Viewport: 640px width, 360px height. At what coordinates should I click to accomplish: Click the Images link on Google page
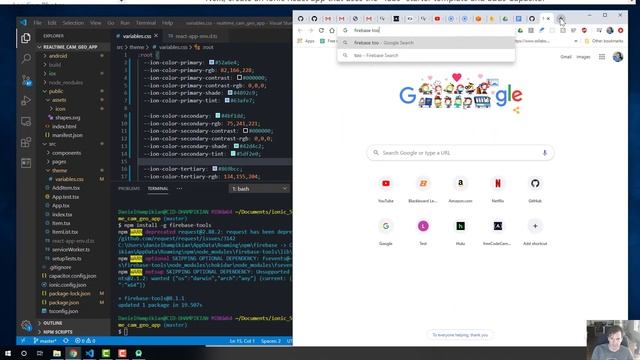(583, 57)
